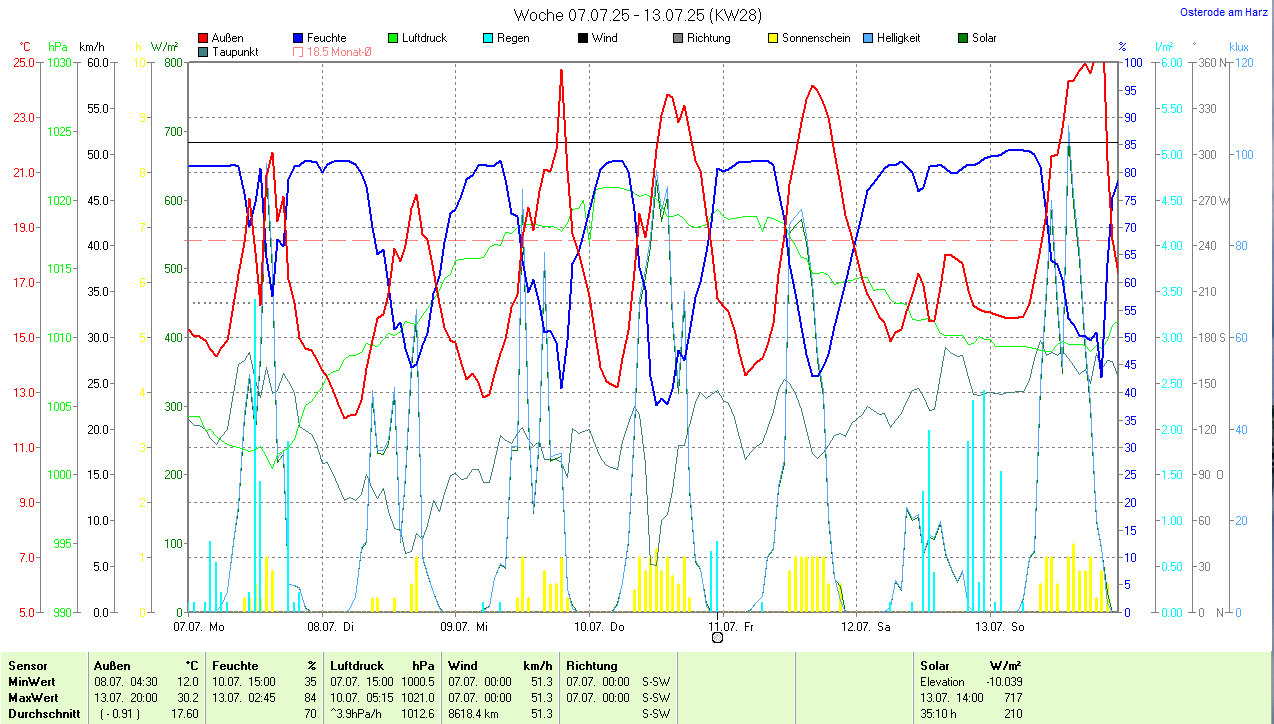Click the Helligkeit legend swatch

(x=868, y=38)
